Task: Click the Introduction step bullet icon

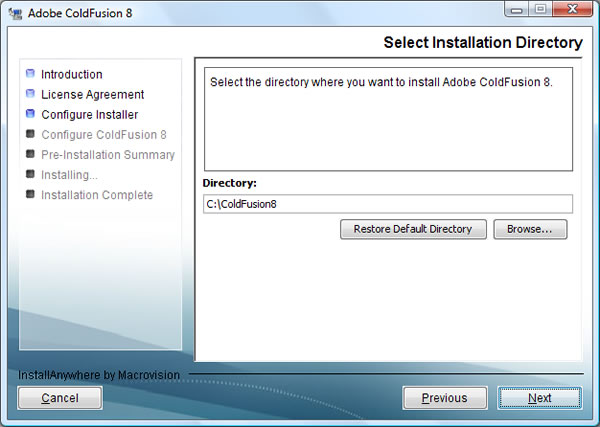Action: pos(30,73)
